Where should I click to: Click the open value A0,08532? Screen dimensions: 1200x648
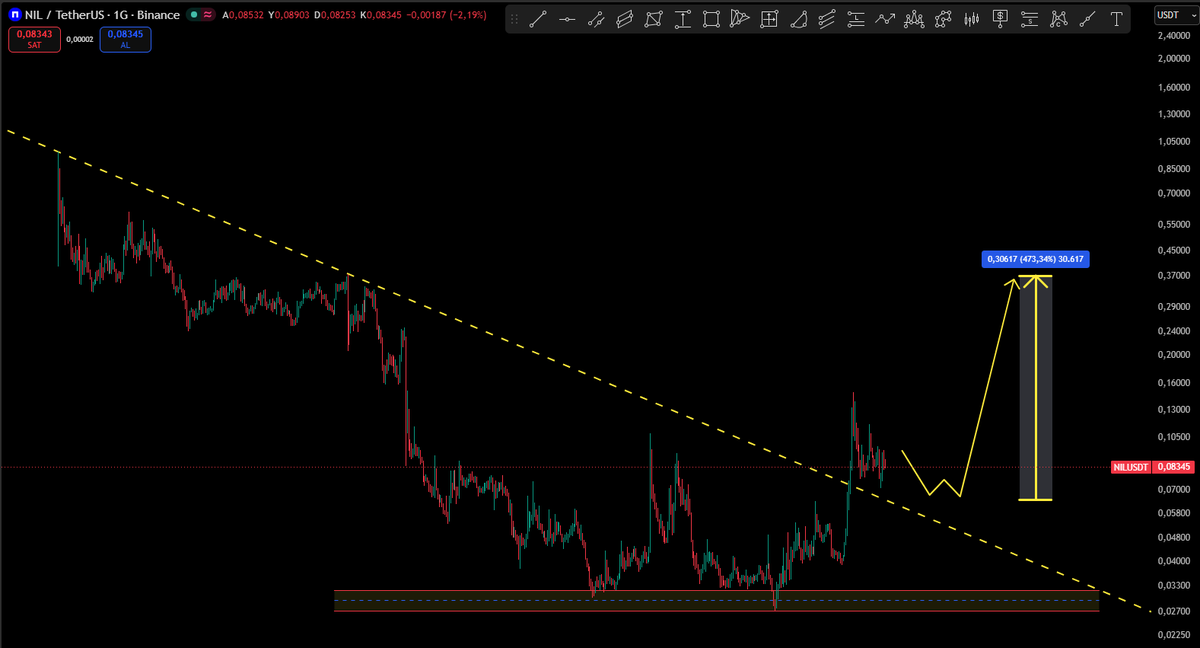[243, 15]
